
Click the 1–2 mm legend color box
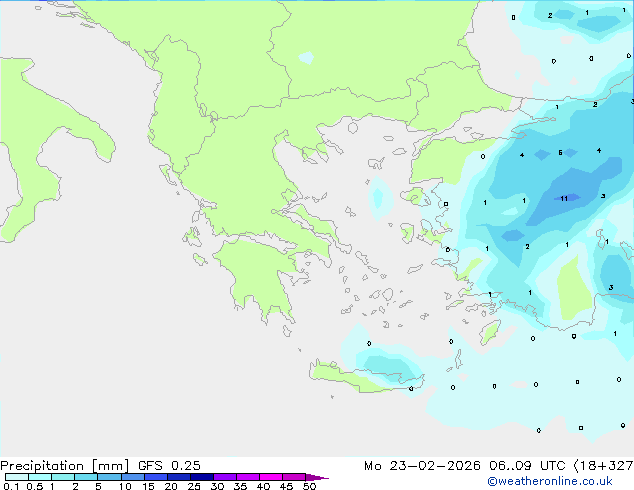63,477
